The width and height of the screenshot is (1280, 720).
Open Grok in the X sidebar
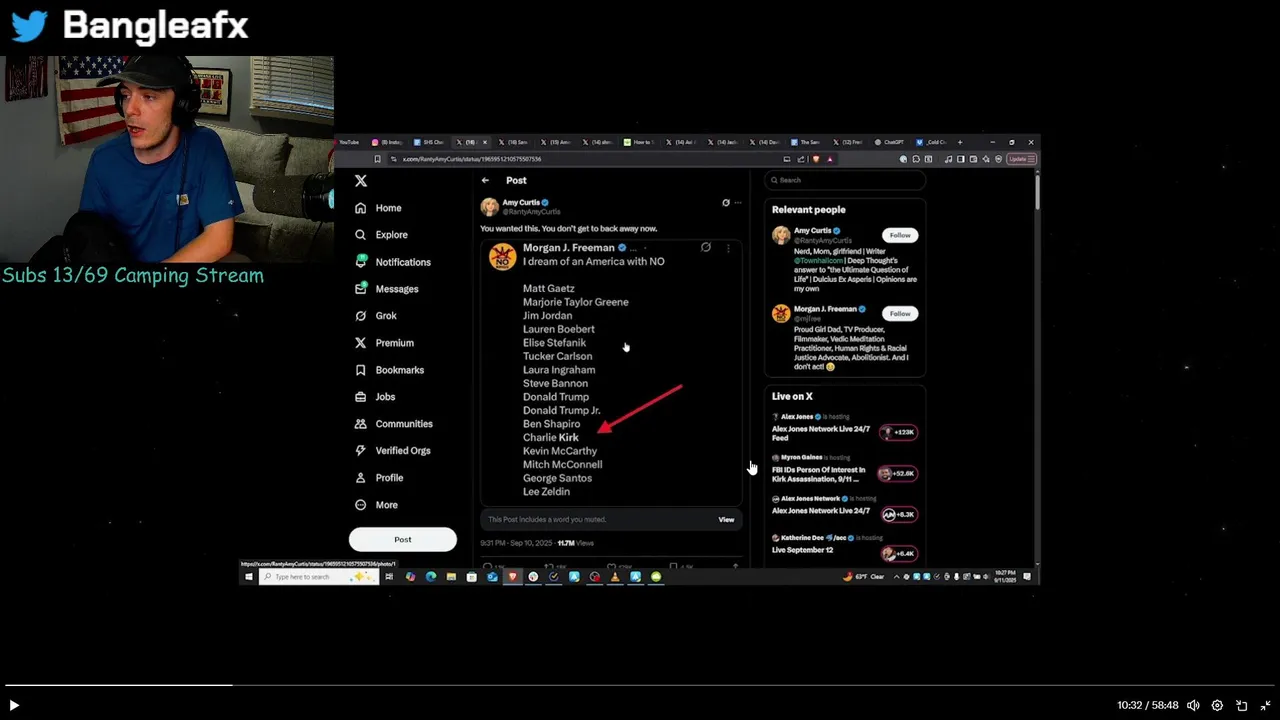tap(376, 316)
